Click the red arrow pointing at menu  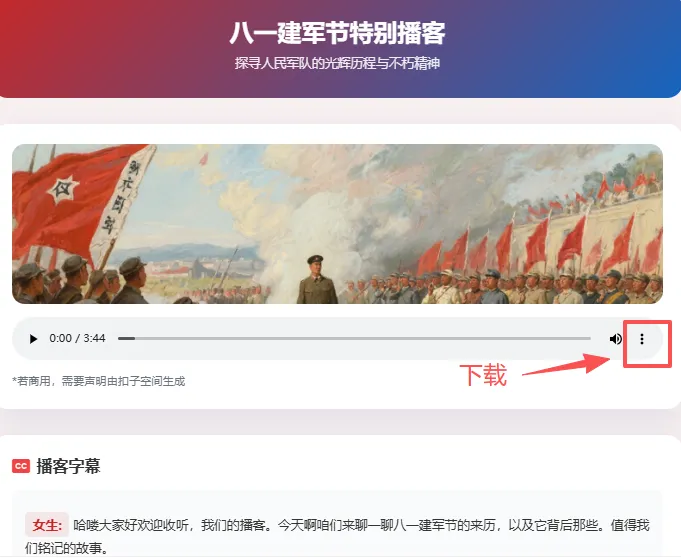coord(567,364)
